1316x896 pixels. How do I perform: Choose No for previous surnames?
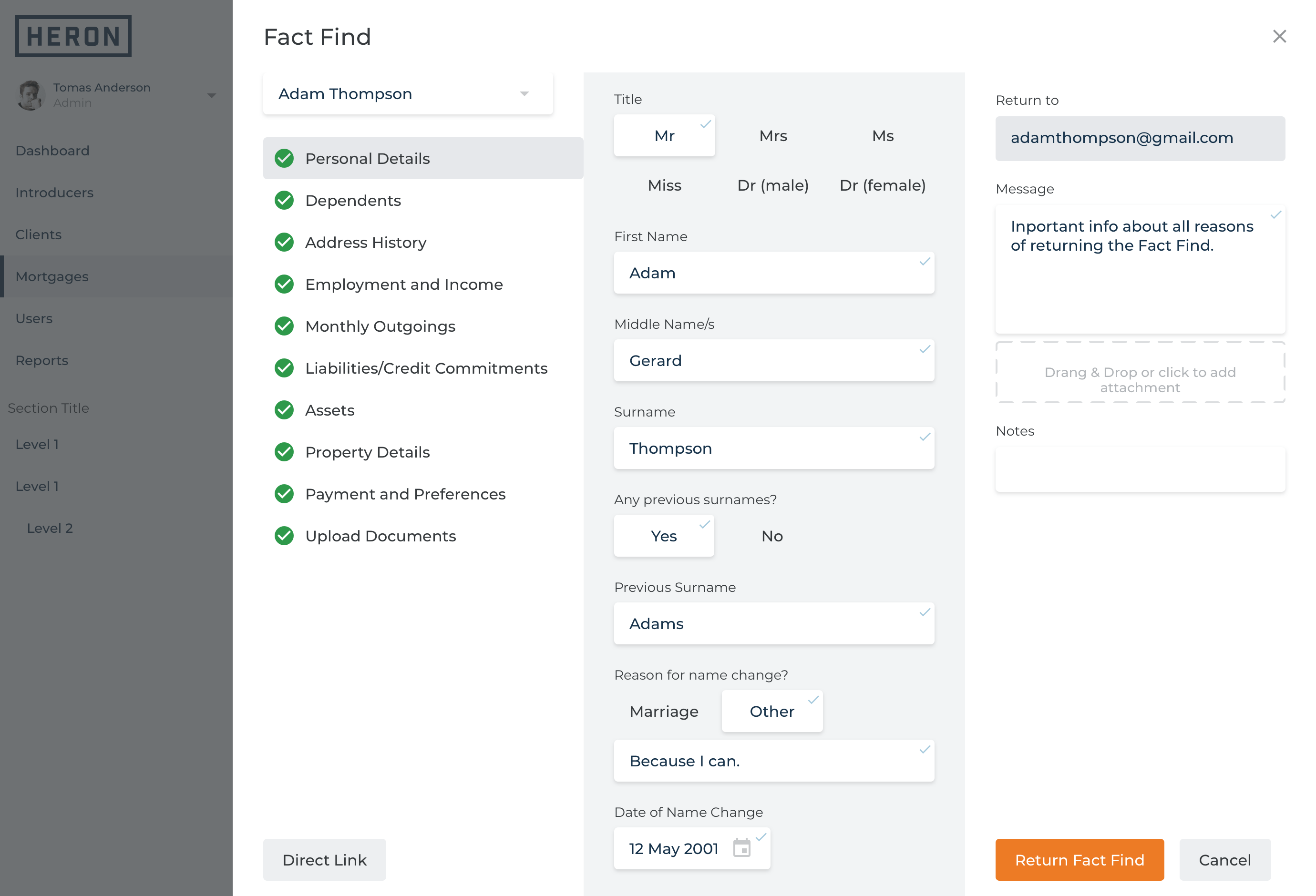tap(772, 535)
